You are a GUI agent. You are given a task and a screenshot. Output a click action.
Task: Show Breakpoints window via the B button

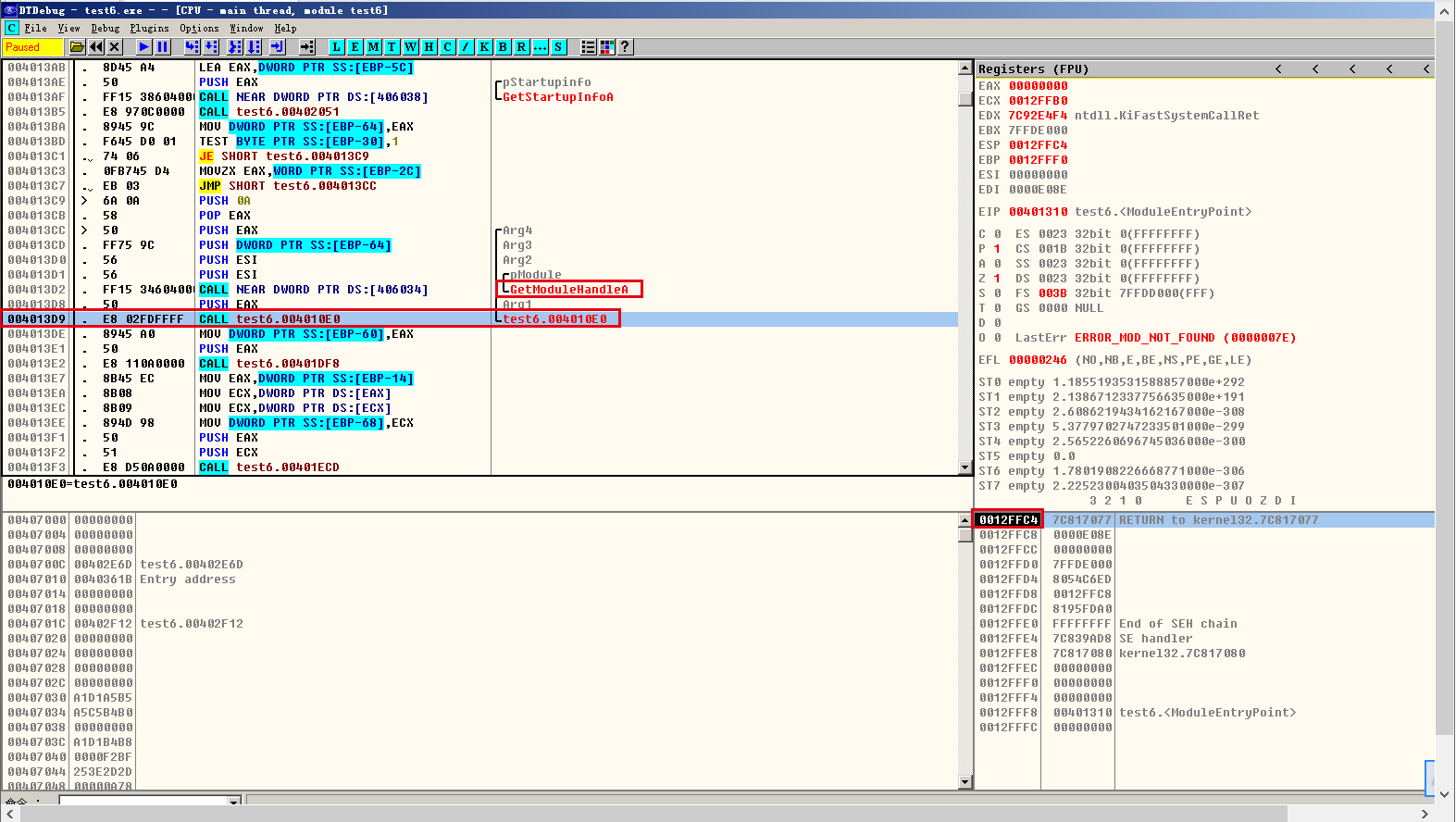[x=503, y=47]
